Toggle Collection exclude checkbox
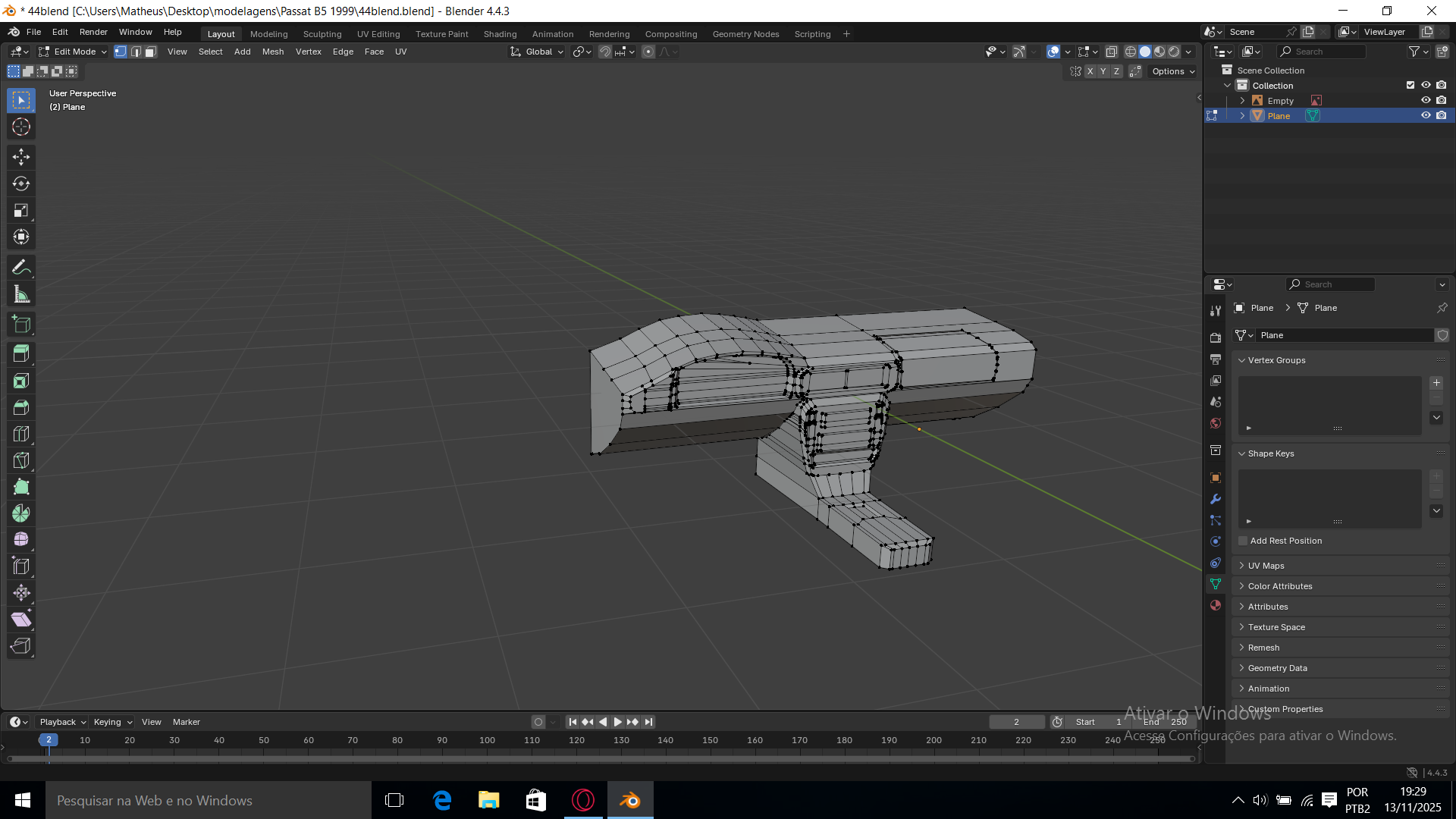The width and height of the screenshot is (1456, 819). [x=1410, y=86]
